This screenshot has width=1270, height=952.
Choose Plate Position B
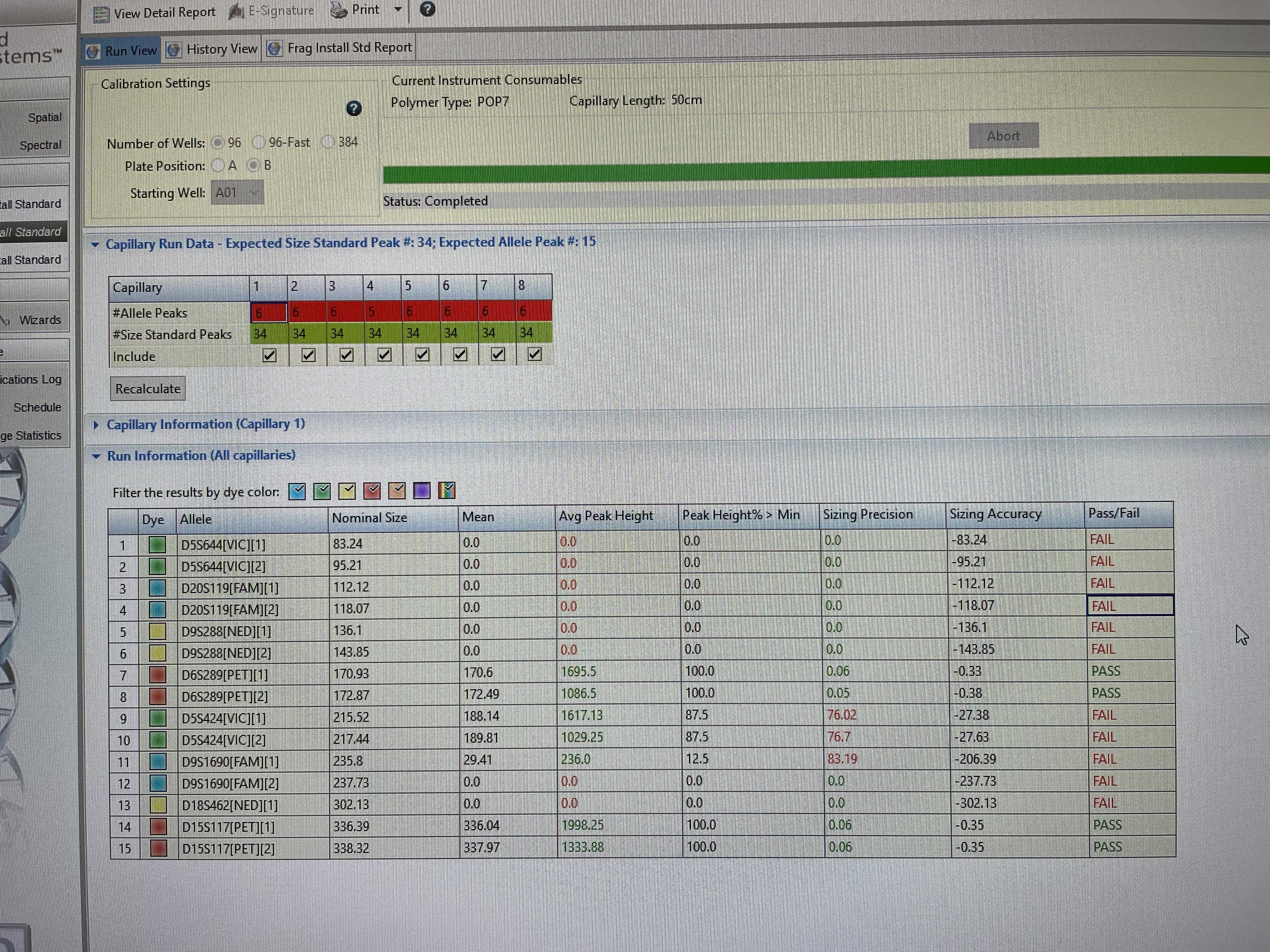253,165
